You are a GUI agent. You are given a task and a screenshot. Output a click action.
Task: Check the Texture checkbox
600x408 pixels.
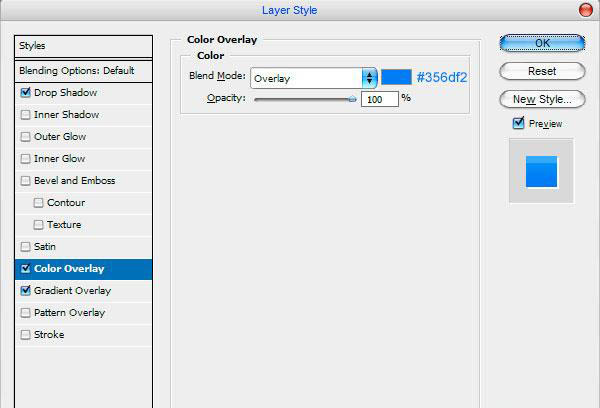38,225
